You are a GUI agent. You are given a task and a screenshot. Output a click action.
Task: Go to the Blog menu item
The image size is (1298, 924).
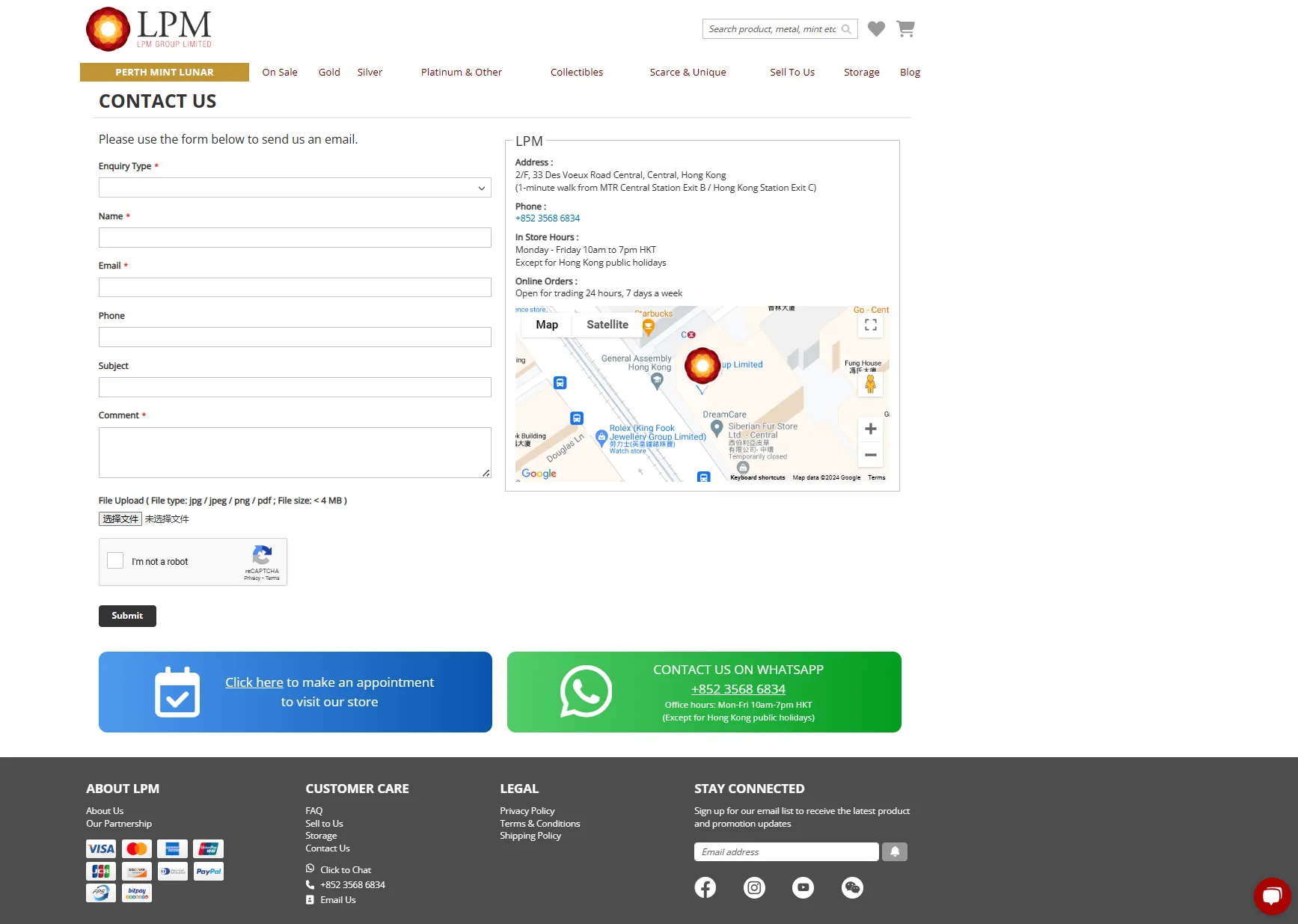coord(910,72)
